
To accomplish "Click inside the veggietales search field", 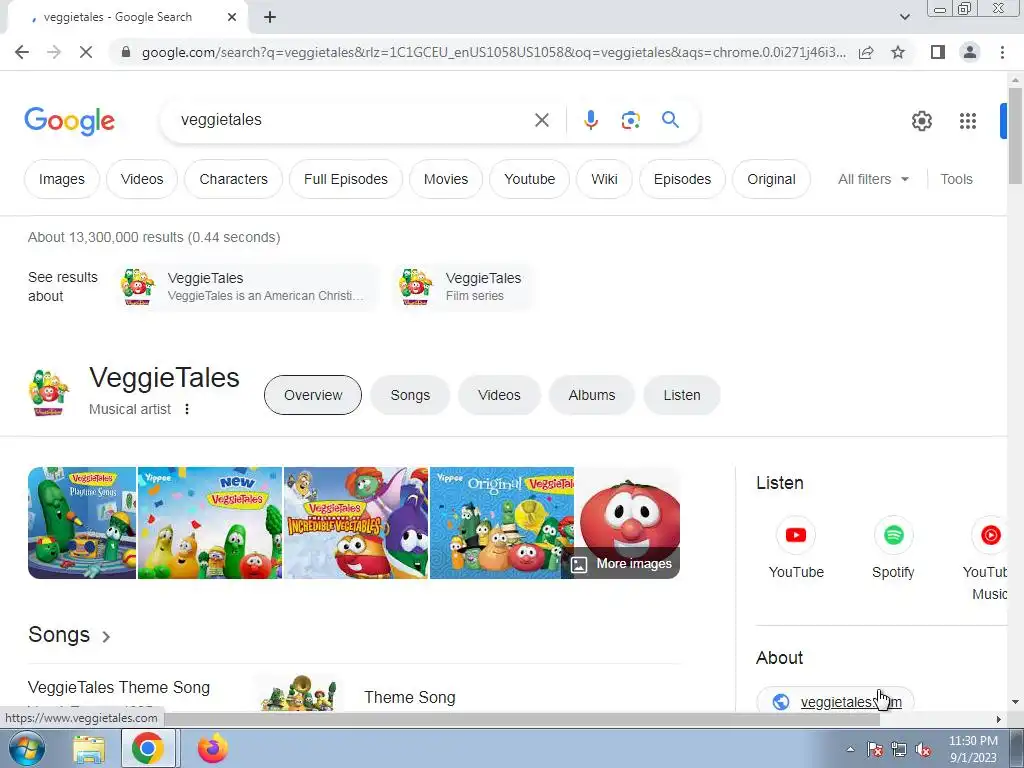I will point(353,120).
